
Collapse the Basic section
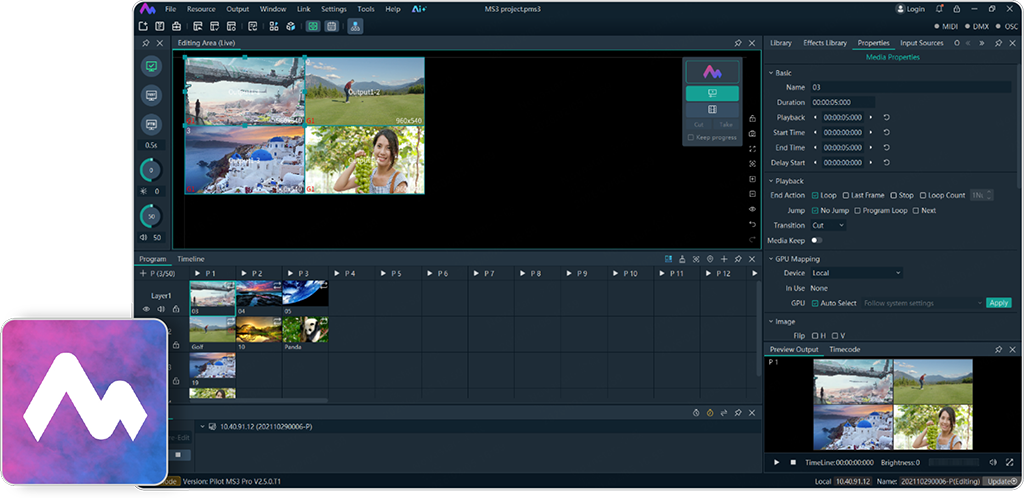coord(770,73)
